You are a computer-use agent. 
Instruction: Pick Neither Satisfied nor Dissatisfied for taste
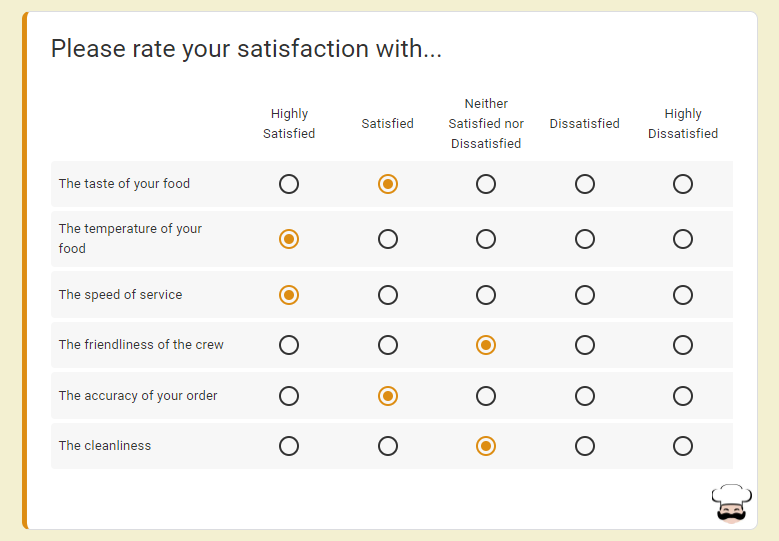click(486, 184)
